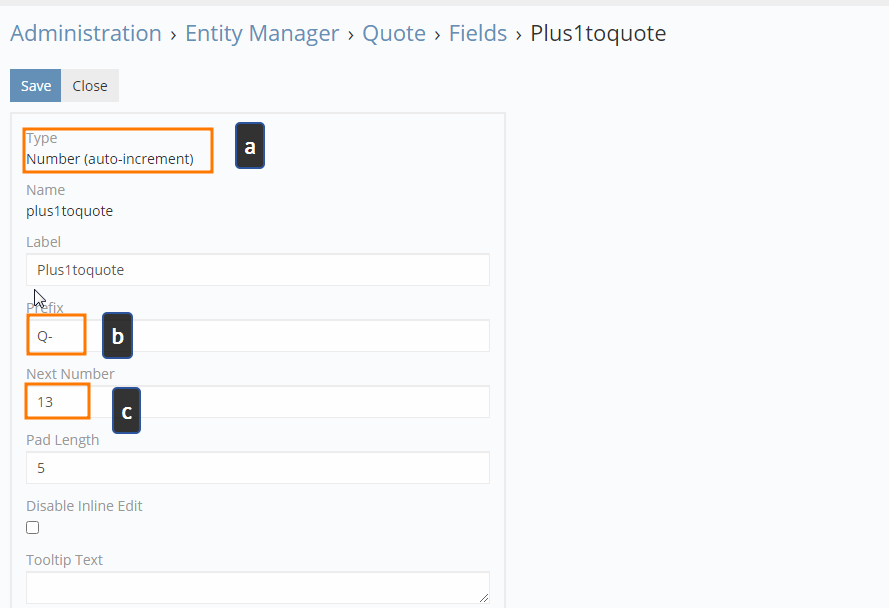Click the "Pad Length" label text

tap(62, 440)
